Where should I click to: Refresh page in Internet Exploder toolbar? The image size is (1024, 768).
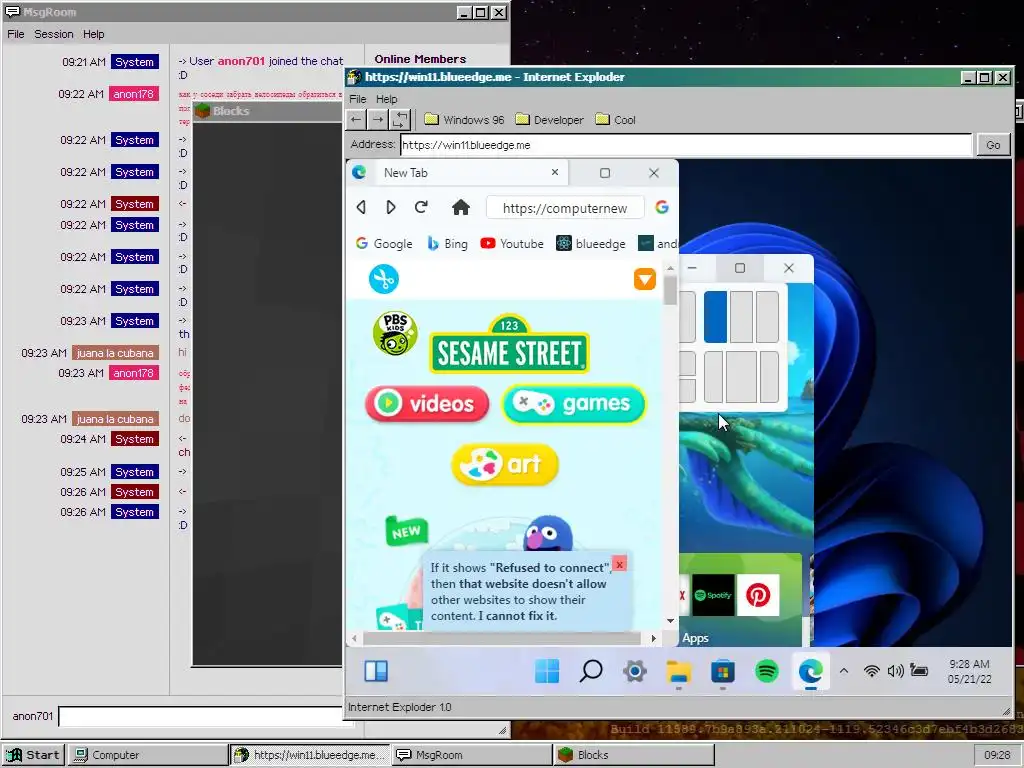coord(400,120)
